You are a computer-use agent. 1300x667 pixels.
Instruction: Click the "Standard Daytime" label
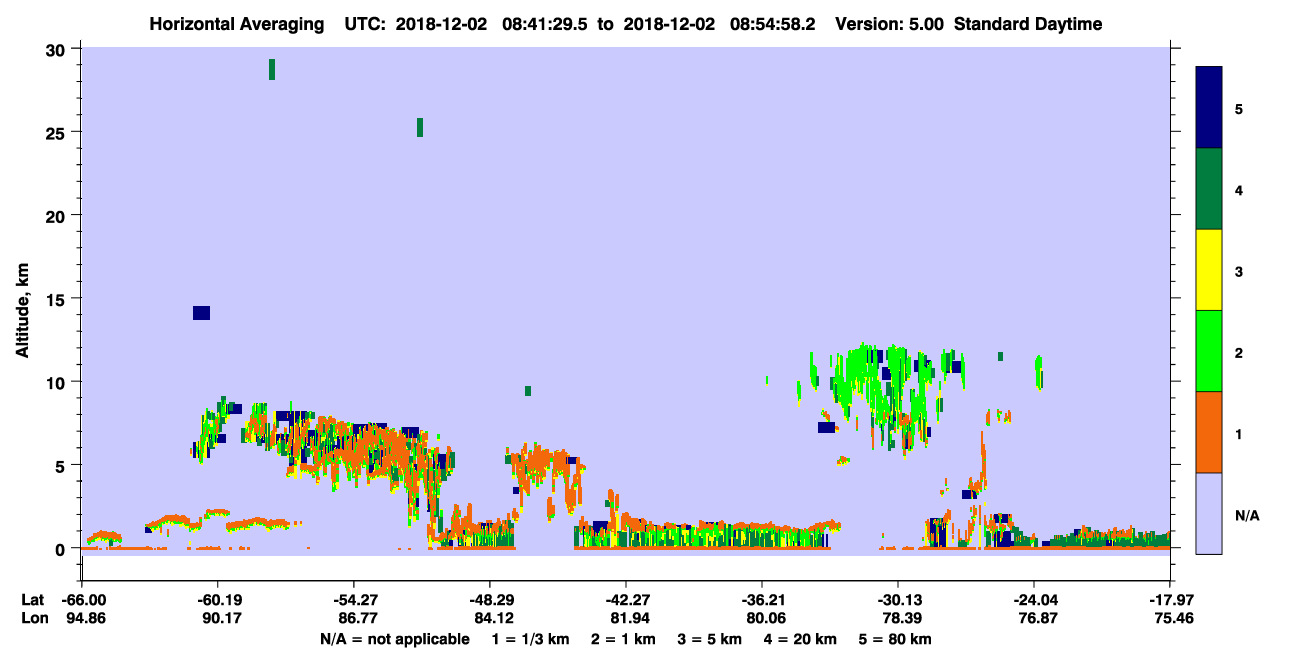[1028, 24]
